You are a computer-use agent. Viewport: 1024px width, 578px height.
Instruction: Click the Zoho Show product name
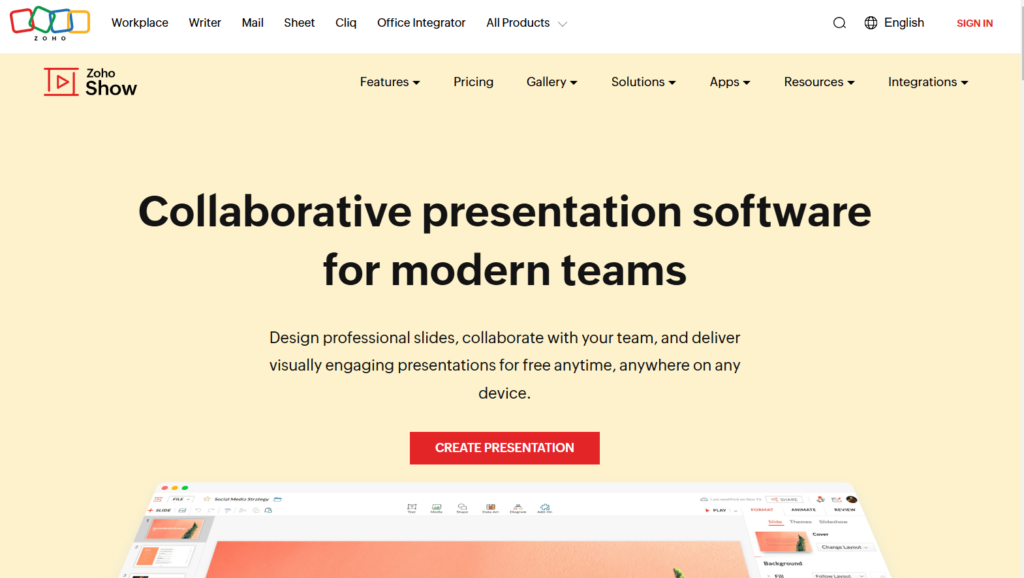pos(111,82)
